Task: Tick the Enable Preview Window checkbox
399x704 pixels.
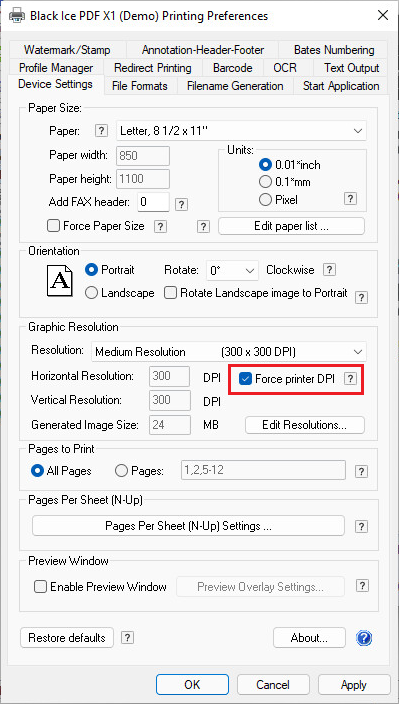Action: tap(40, 587)
